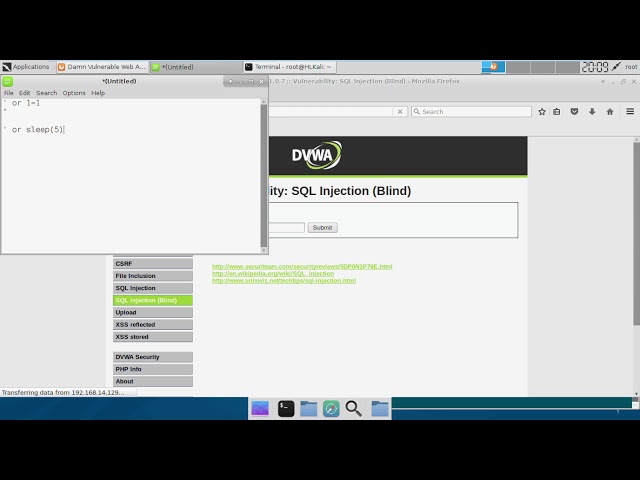
Task: Open File Inclusion in DVWA sidebar
Action: point(153,276)
